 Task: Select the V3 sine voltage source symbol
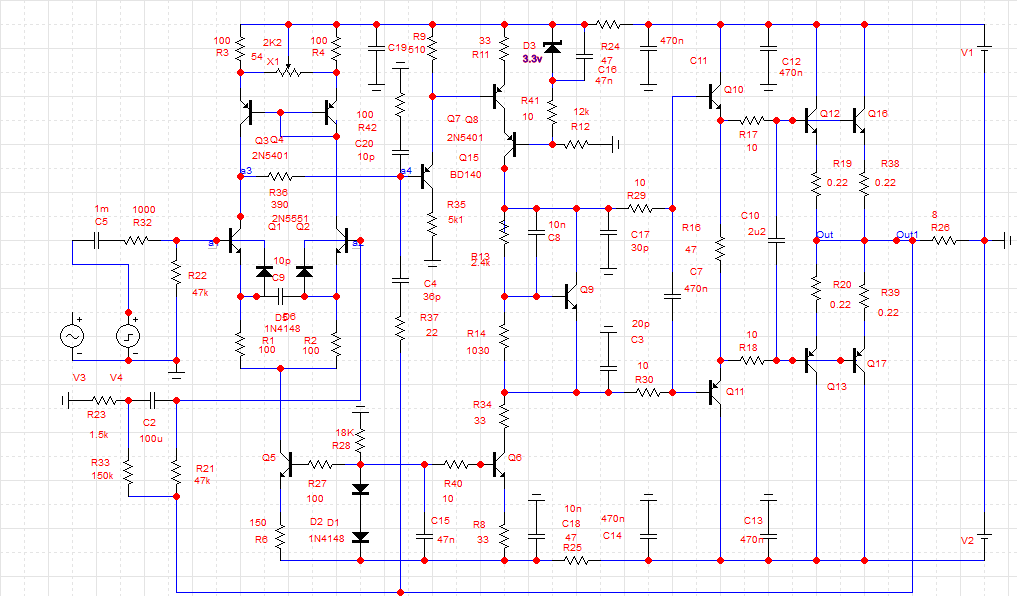[72, 336]
